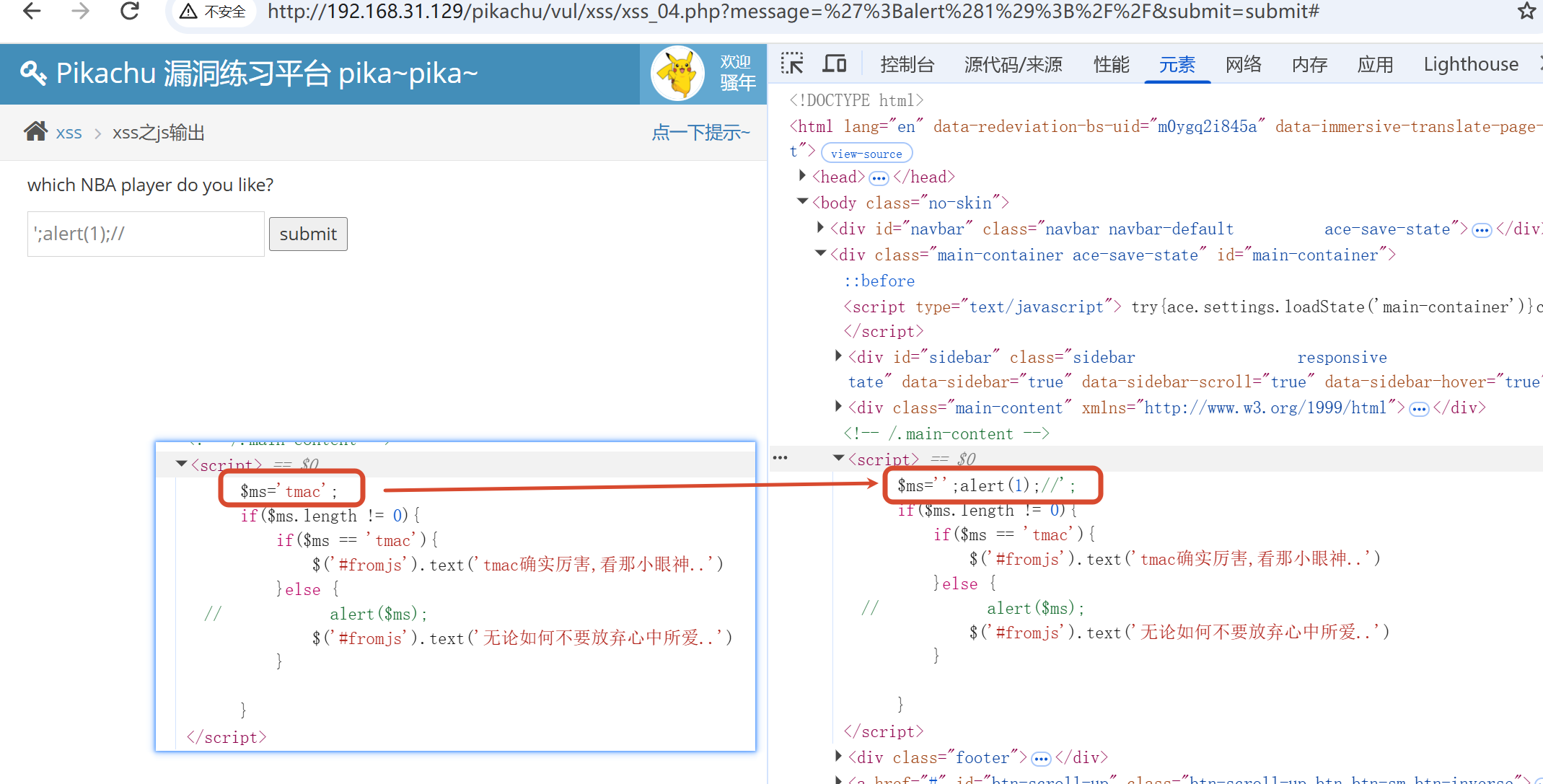Click the xss之js输出 breadcrumb text
The image size is (1543, 784).
(159, 133)
